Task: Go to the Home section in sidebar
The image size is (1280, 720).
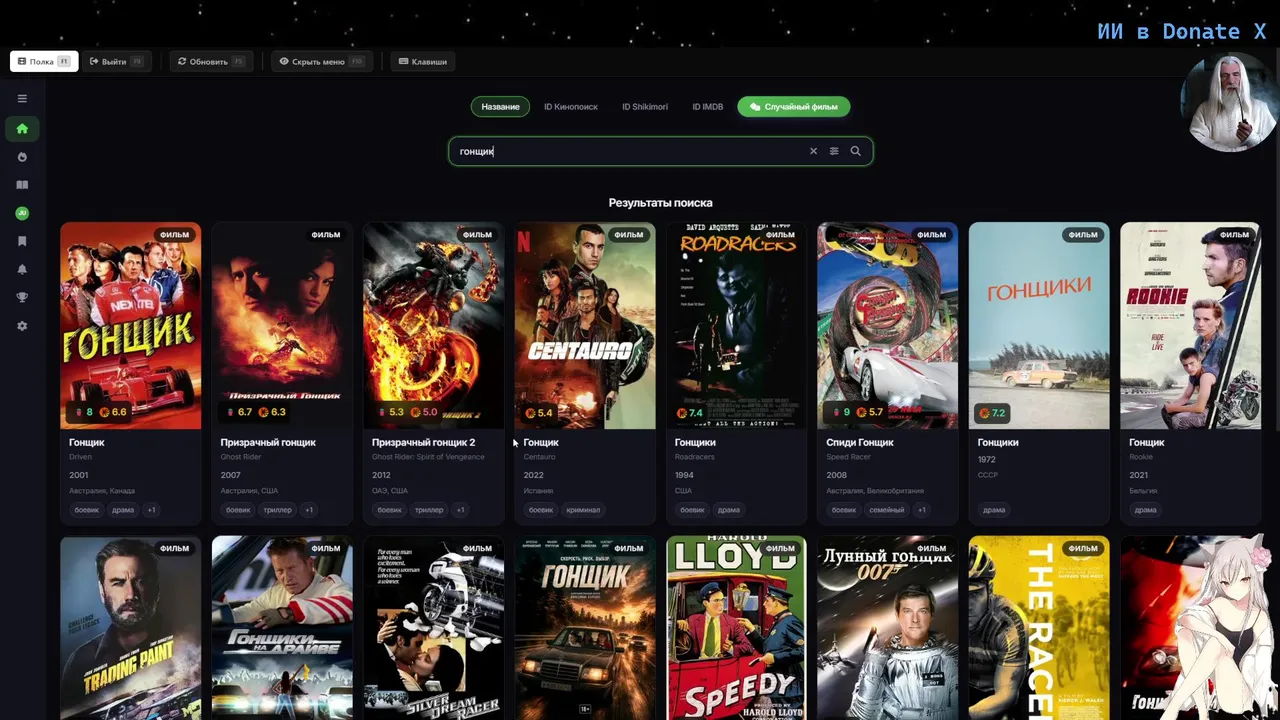Action: 22,129
